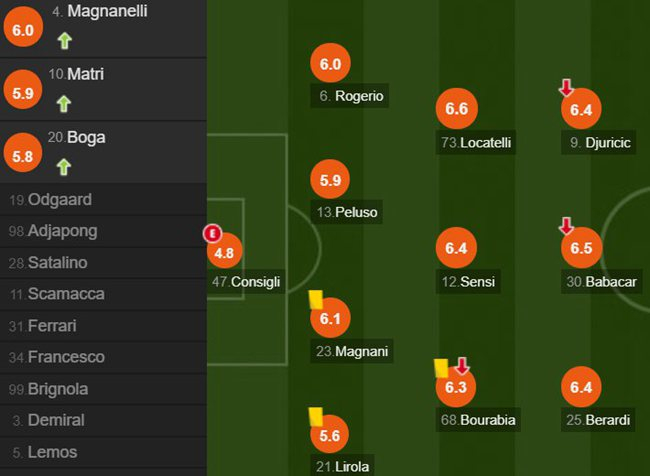Click the red substitution arrow on Babacar
Viewport: 650px width, 476px height.
pos(566,226)
